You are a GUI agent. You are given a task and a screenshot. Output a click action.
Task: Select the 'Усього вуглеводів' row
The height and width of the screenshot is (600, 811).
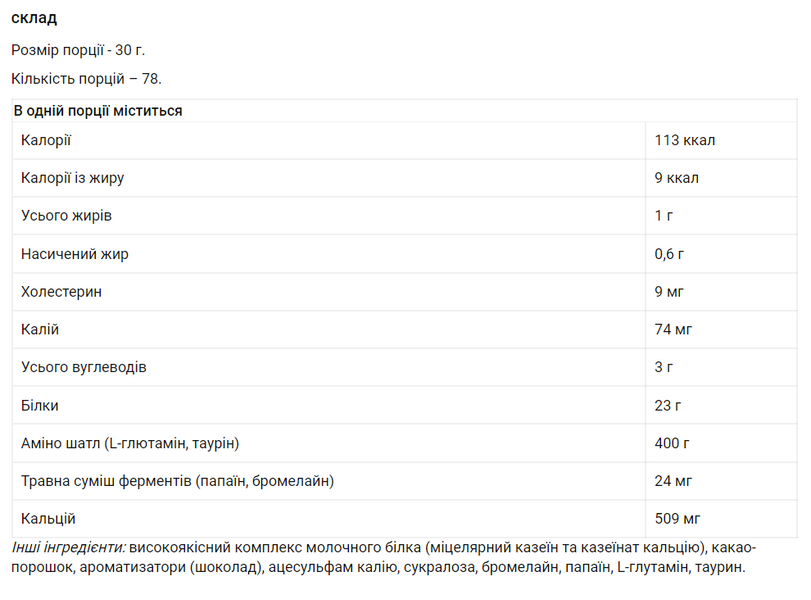(x=404, y=367)
